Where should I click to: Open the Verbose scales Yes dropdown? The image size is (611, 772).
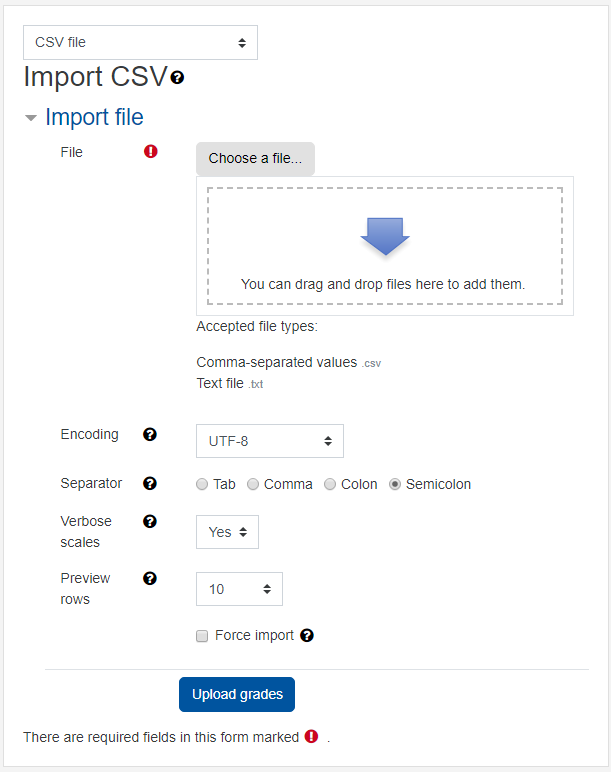[x=227, y=532]
